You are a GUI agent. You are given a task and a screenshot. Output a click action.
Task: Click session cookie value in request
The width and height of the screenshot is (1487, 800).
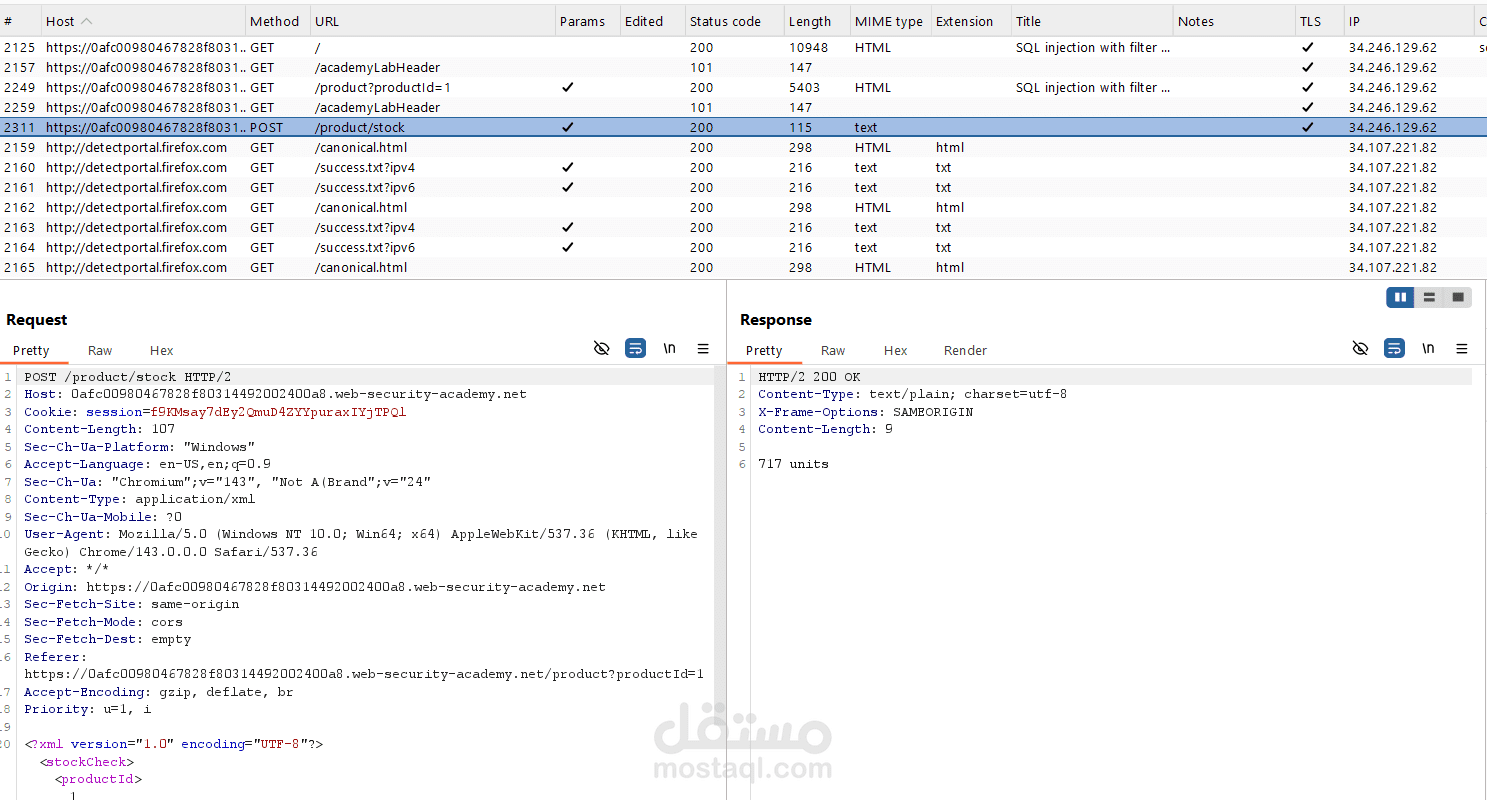(278, 412)
